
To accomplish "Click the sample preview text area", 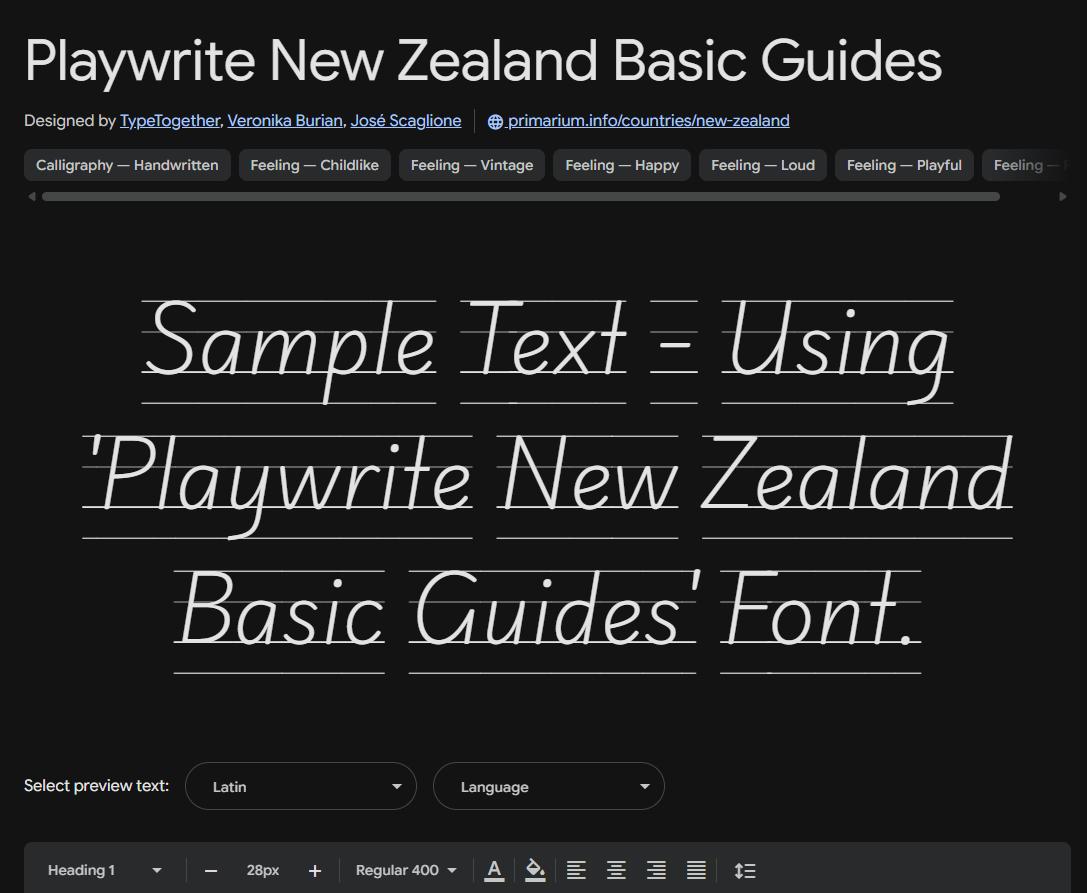I will pos(547,485).
